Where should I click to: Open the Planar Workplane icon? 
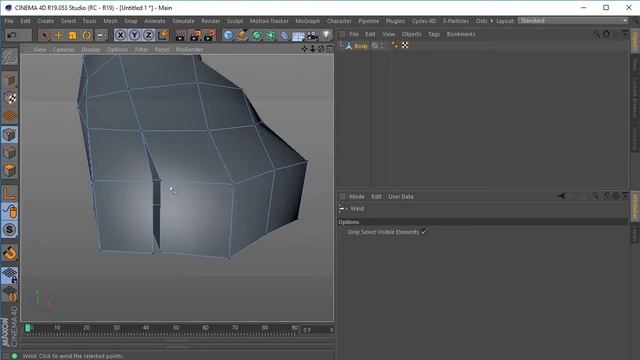pyautogui.click(x=9, y=293)
